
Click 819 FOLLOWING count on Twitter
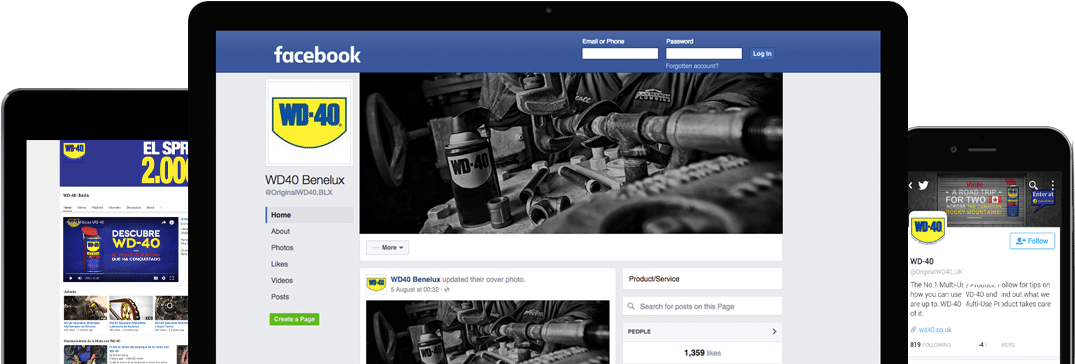(x=931, y=345)
